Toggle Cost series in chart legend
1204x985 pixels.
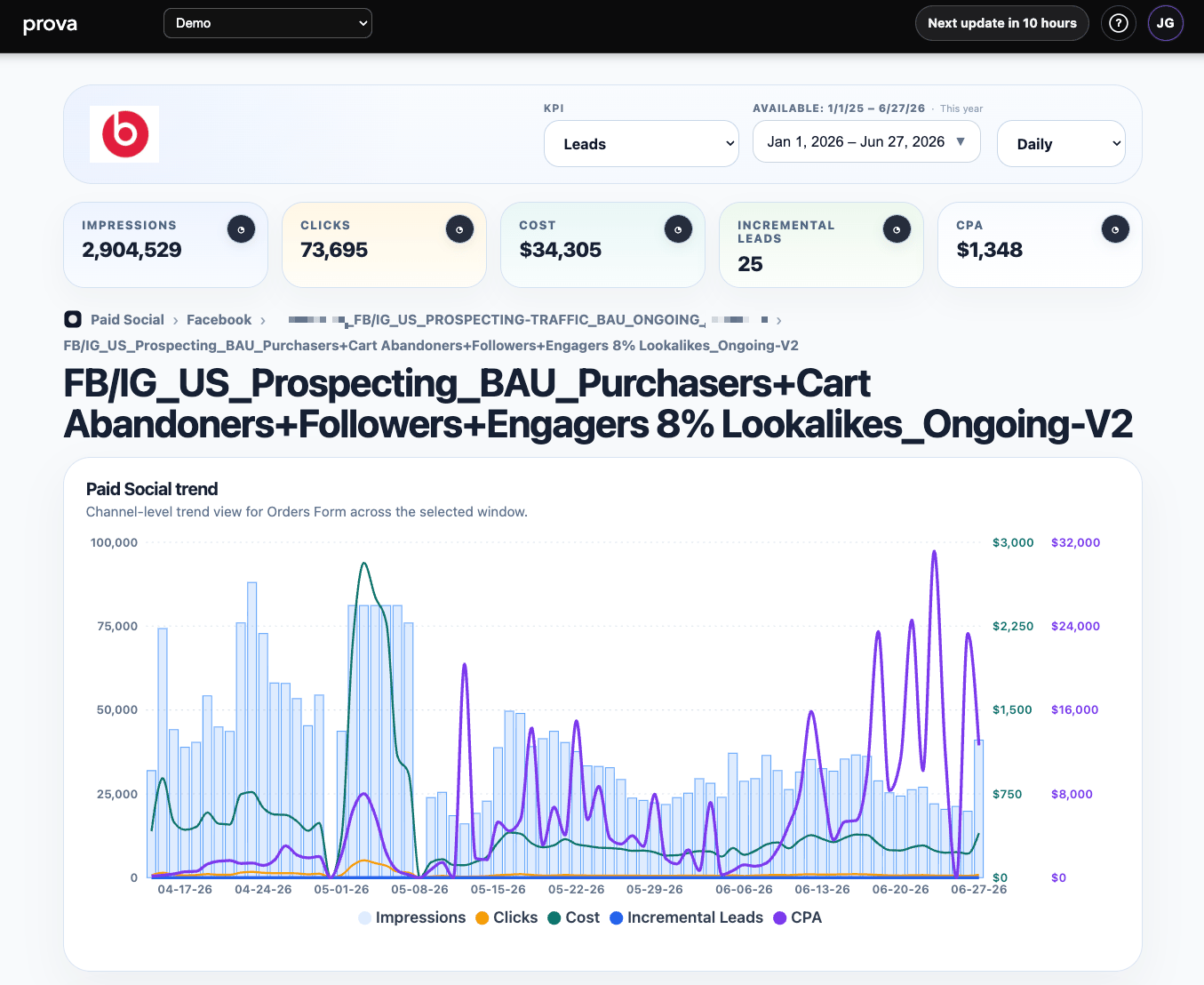[574, 917]
